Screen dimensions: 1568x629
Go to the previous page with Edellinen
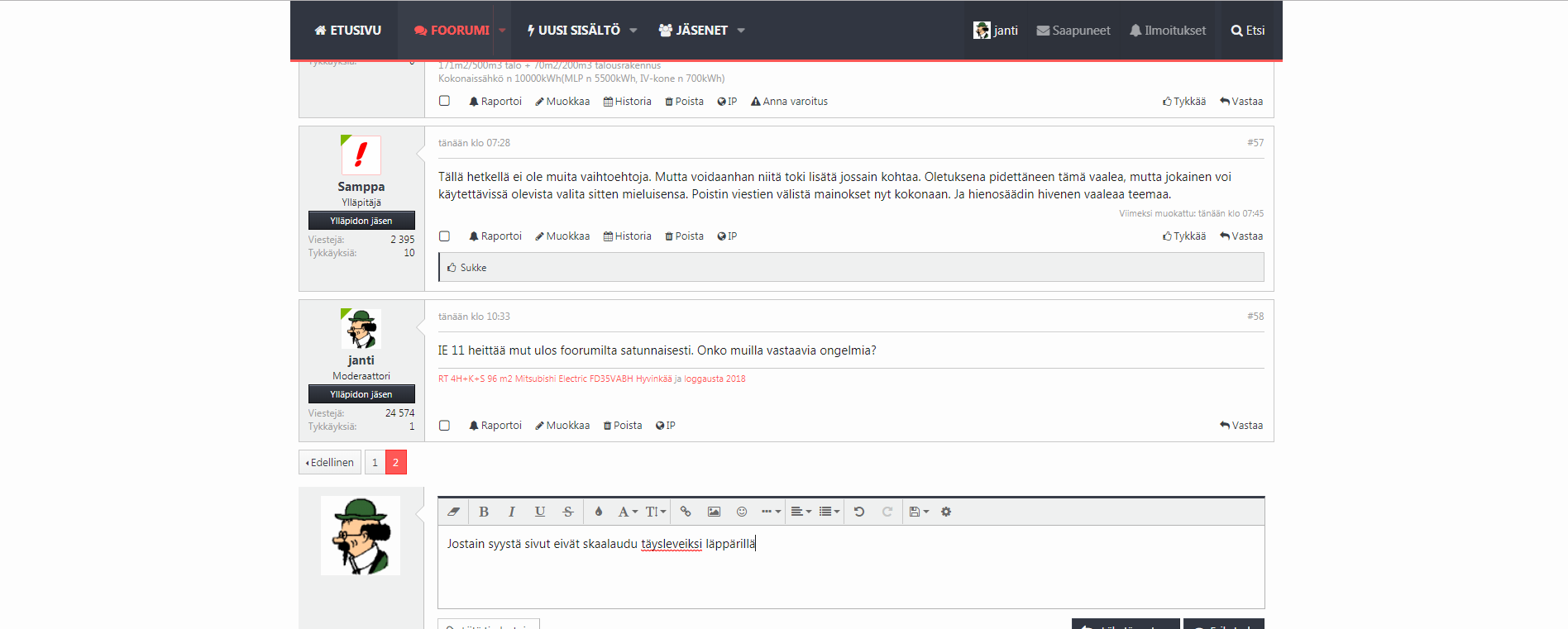[x=330, y=462]
